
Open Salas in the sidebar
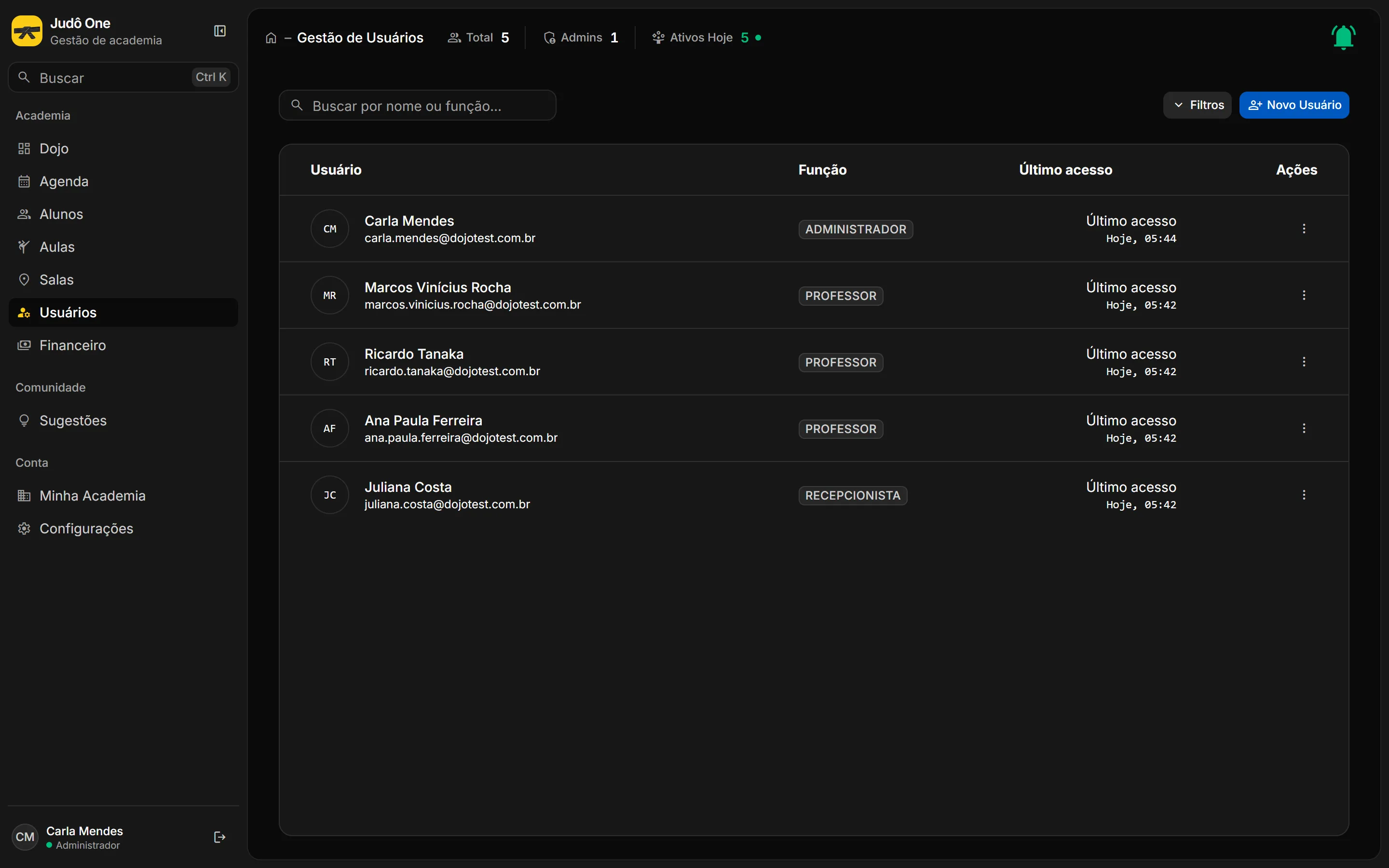pos(123,280)
